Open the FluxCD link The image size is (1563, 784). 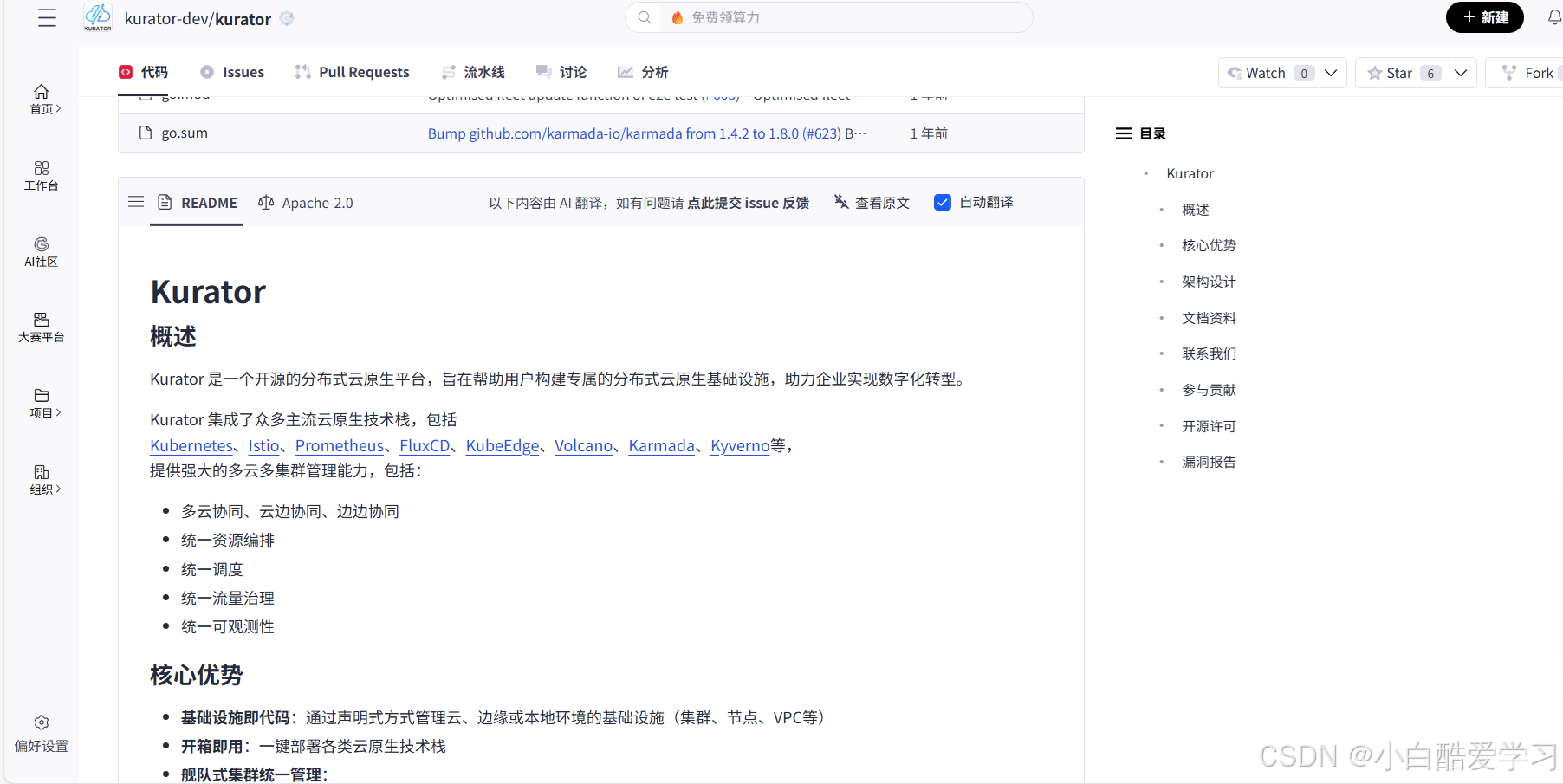click(425, 445)
